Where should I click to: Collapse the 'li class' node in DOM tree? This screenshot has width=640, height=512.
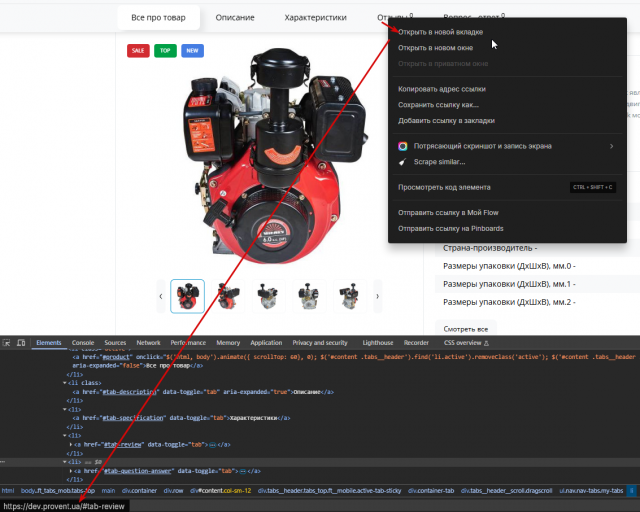[x=64, y=383]
